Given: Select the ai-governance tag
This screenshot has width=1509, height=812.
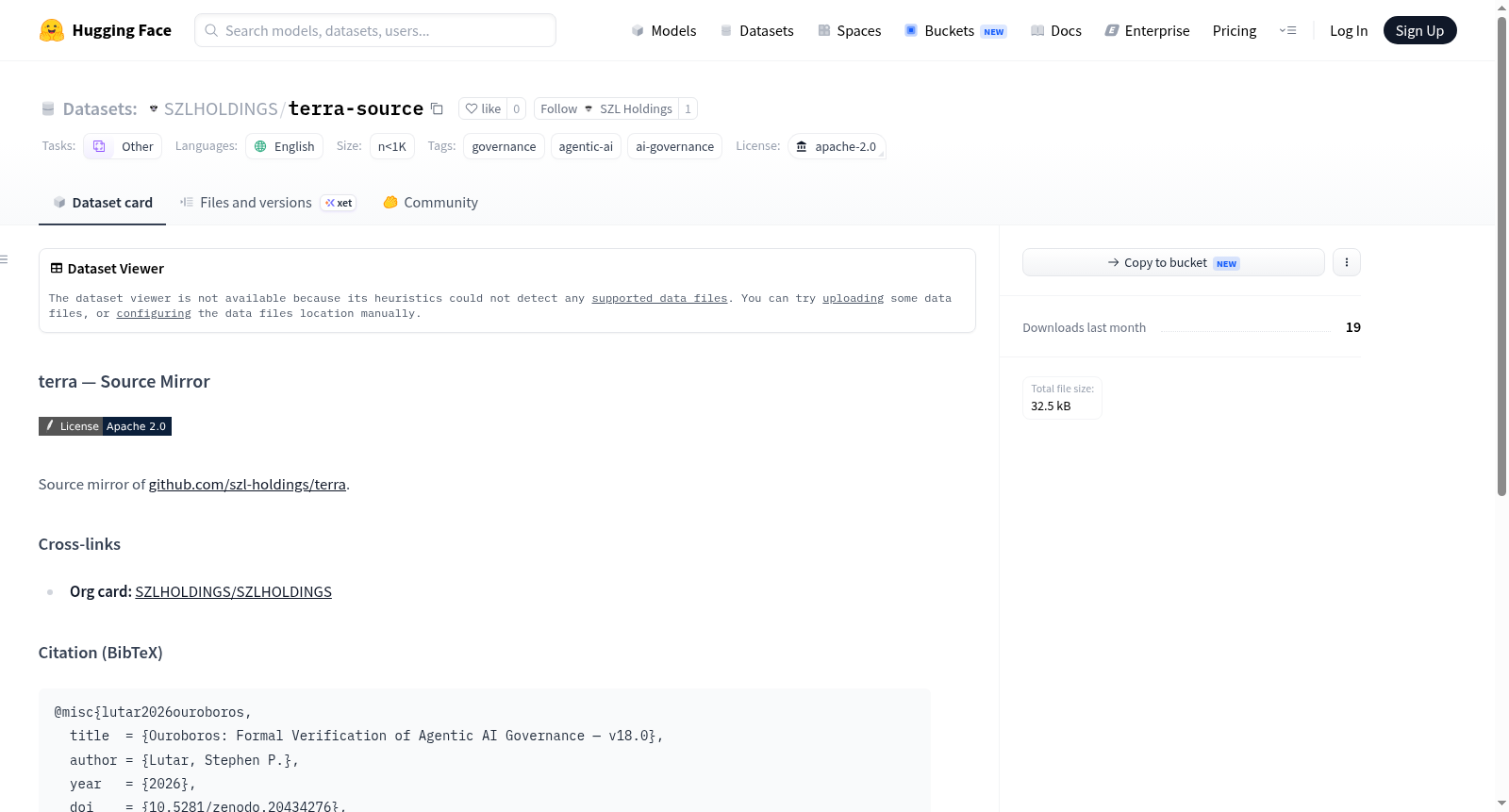Looking at the screenshot, I should point(674,146).
